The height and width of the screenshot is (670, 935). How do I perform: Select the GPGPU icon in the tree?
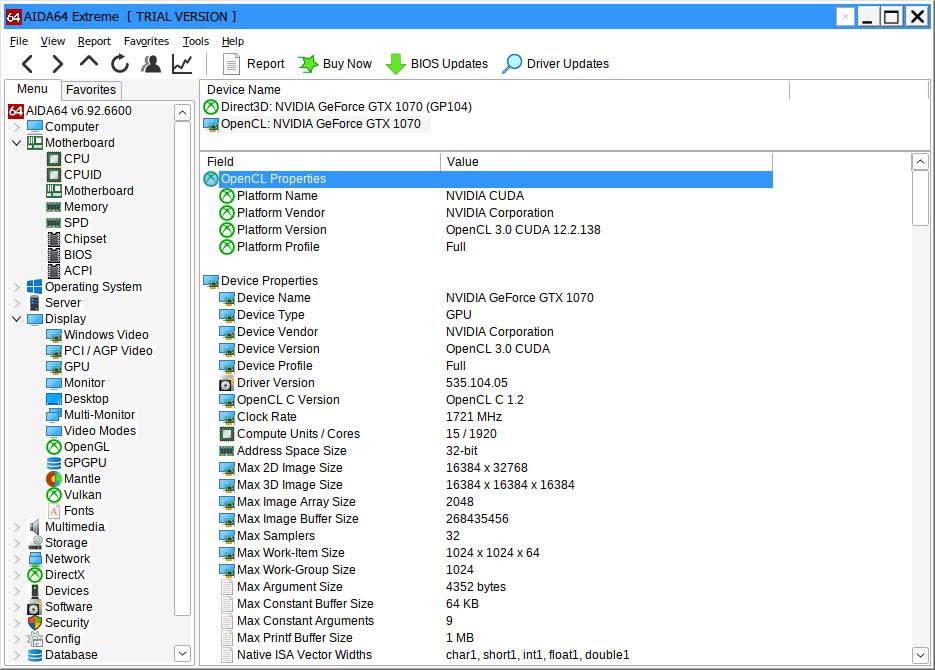pos(54,463)
